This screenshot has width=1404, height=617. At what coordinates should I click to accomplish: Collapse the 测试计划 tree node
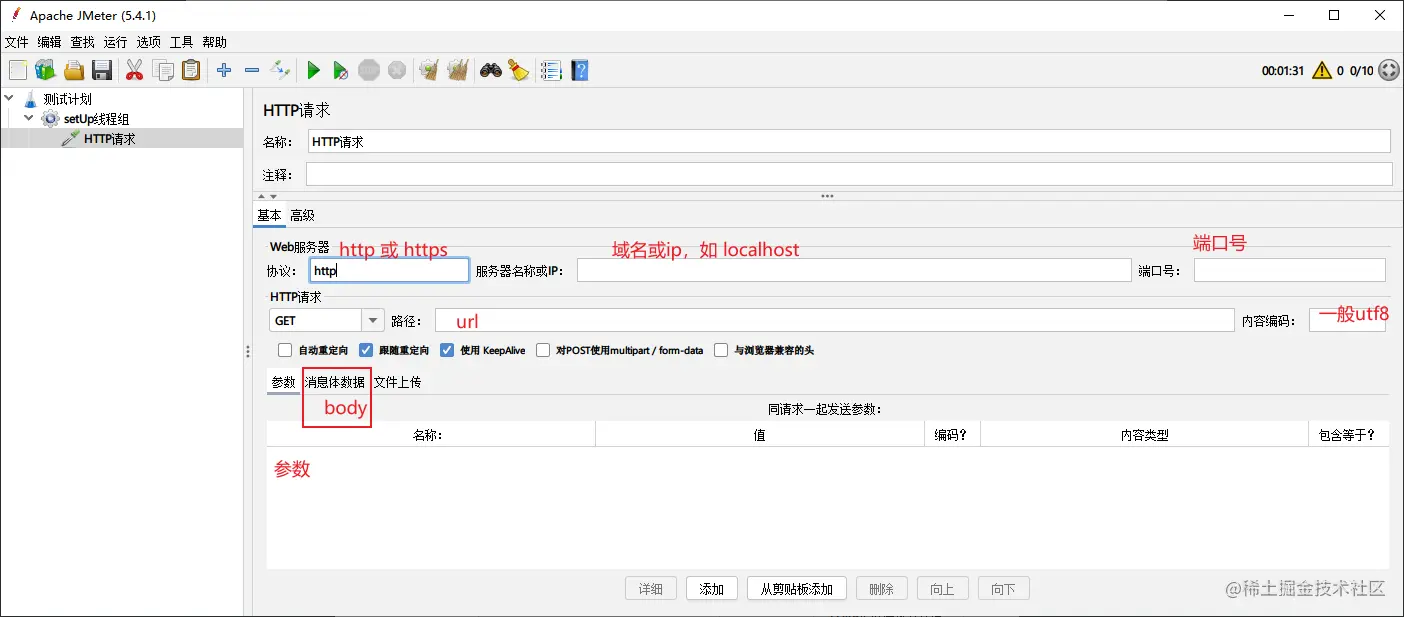[x=9, y=99]
